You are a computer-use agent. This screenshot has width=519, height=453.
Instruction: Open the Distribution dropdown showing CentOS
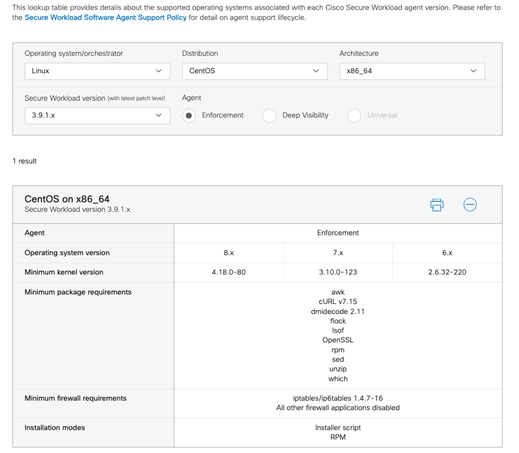pyautogui.click(x=255, y=71)
